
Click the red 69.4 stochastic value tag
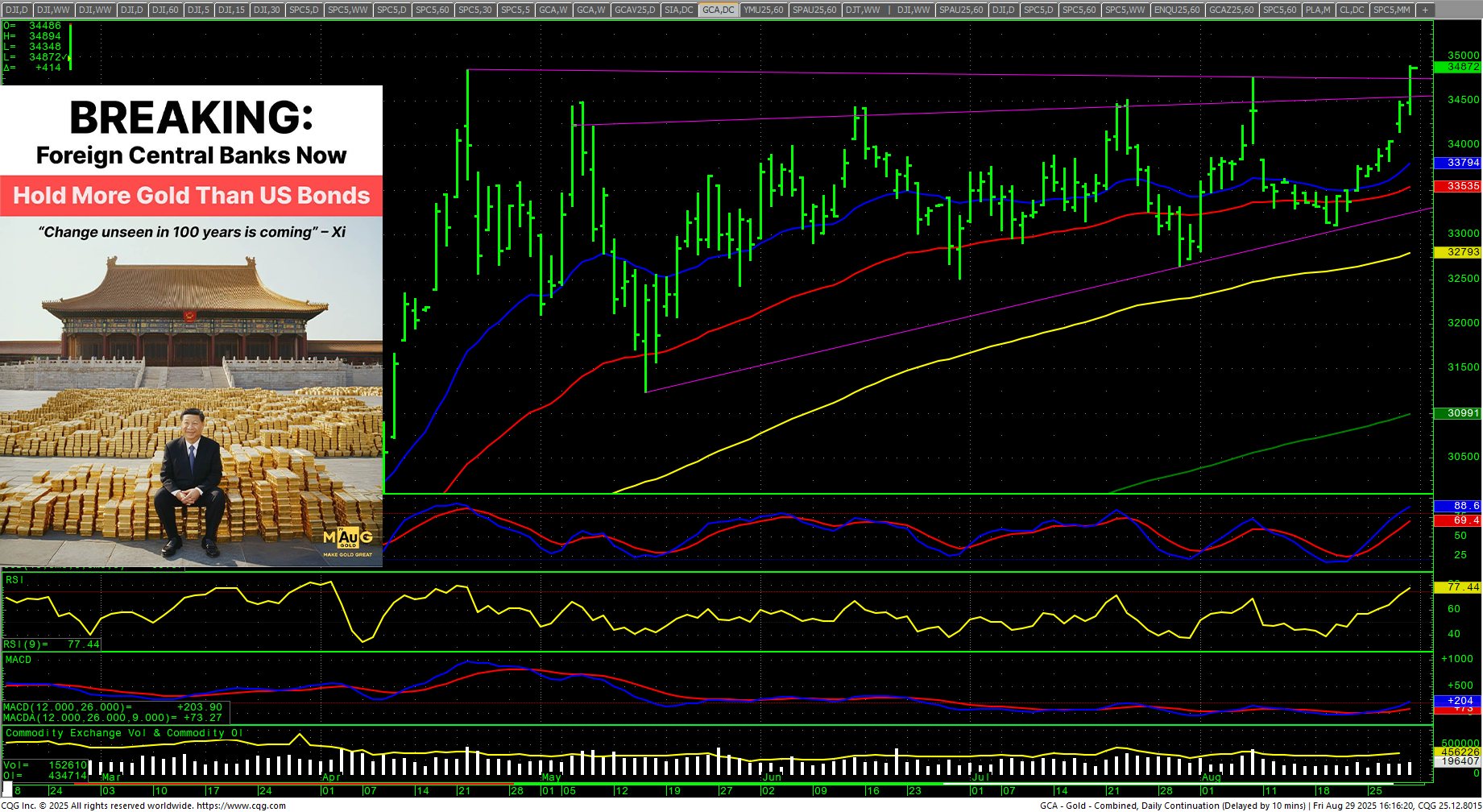[x=1458, y=520]
